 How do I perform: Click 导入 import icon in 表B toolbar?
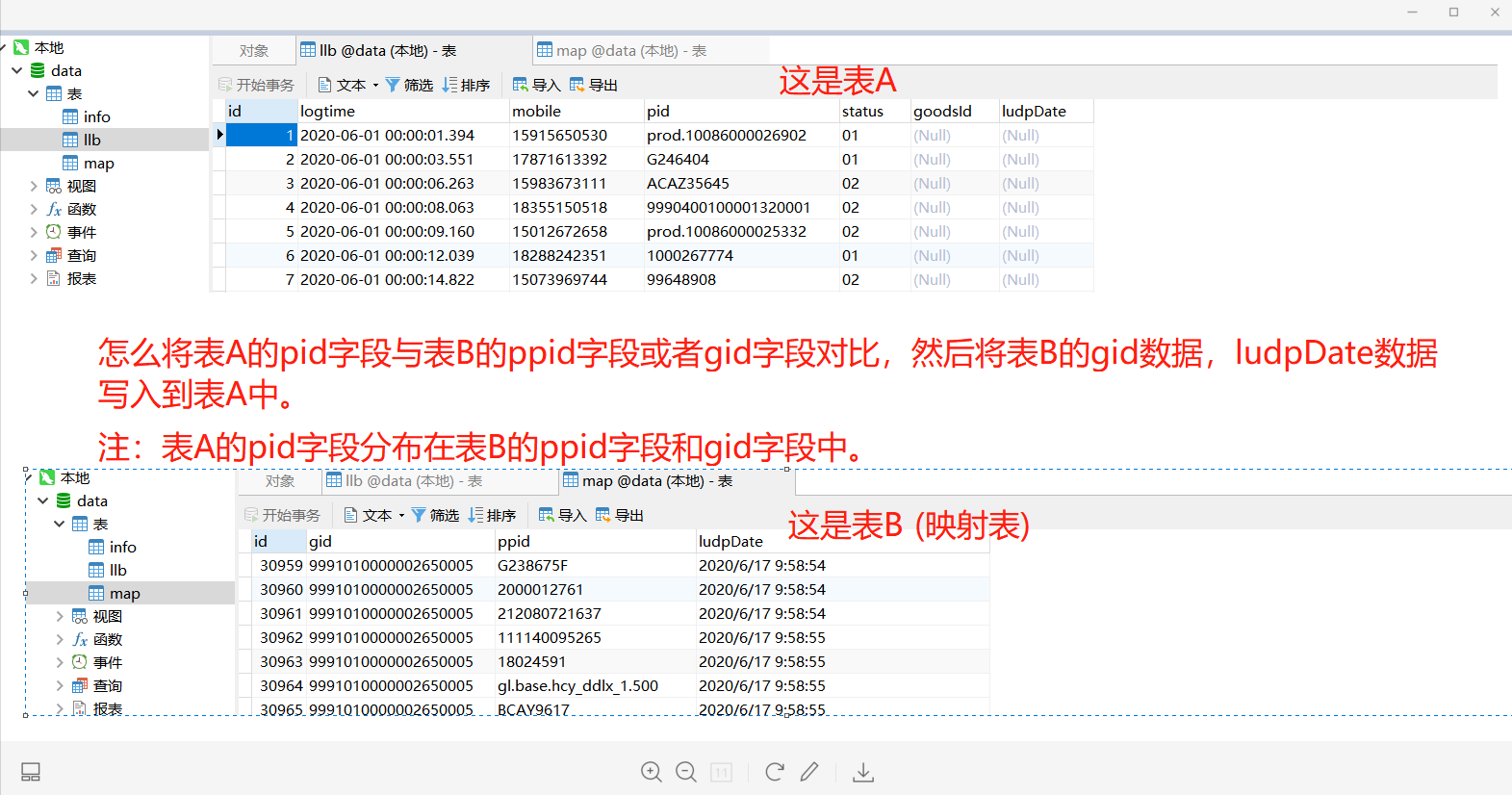[547, 515]
